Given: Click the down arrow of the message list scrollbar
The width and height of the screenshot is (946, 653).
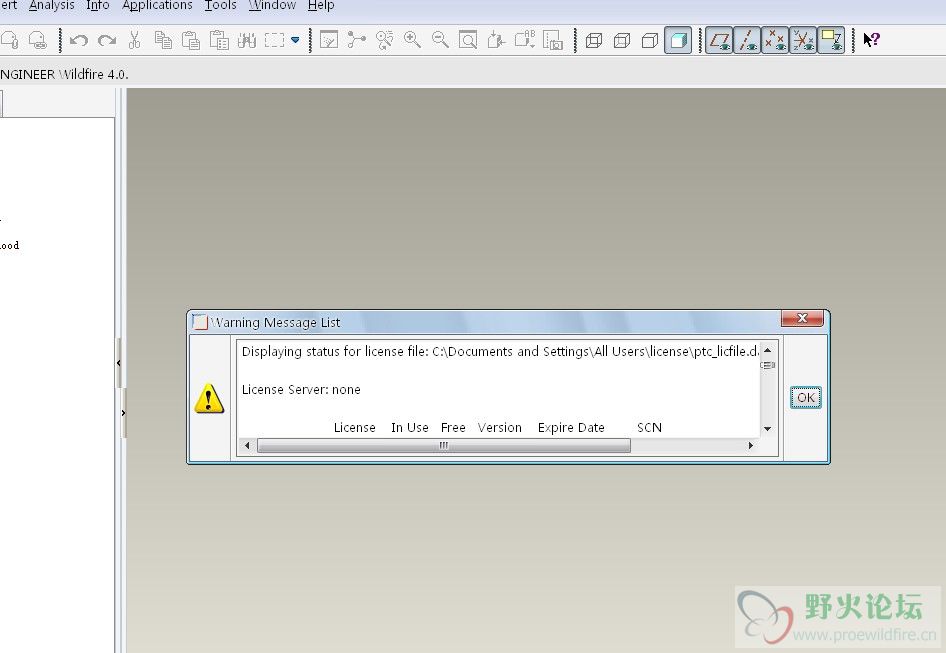Looking at the screenshot, I should pyautogui.click(x=767, y=428).
